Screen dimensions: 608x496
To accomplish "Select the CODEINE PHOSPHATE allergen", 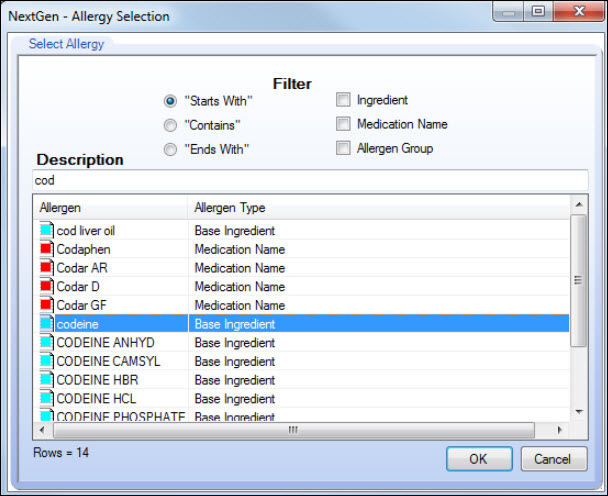I will coord(121,416).
